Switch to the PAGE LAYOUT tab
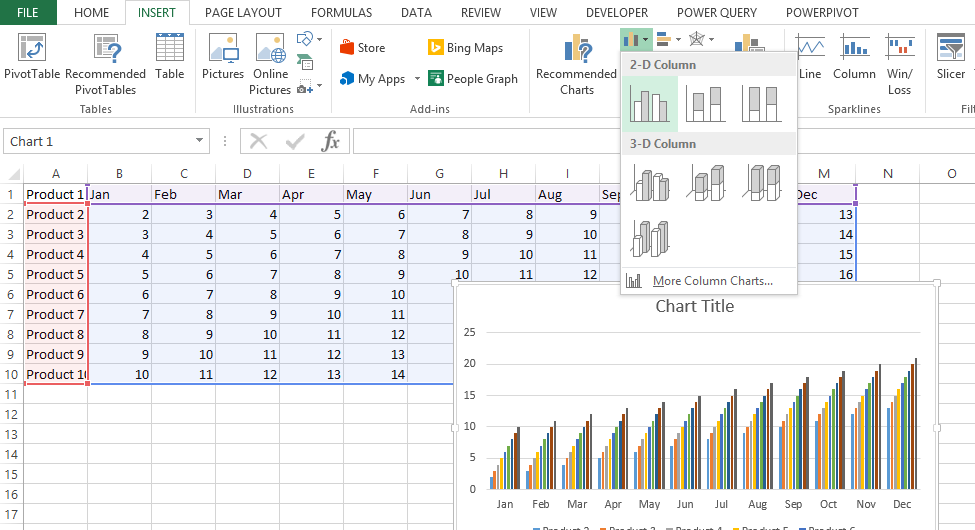This screenshot has height=530, width=975. point(243,12)
